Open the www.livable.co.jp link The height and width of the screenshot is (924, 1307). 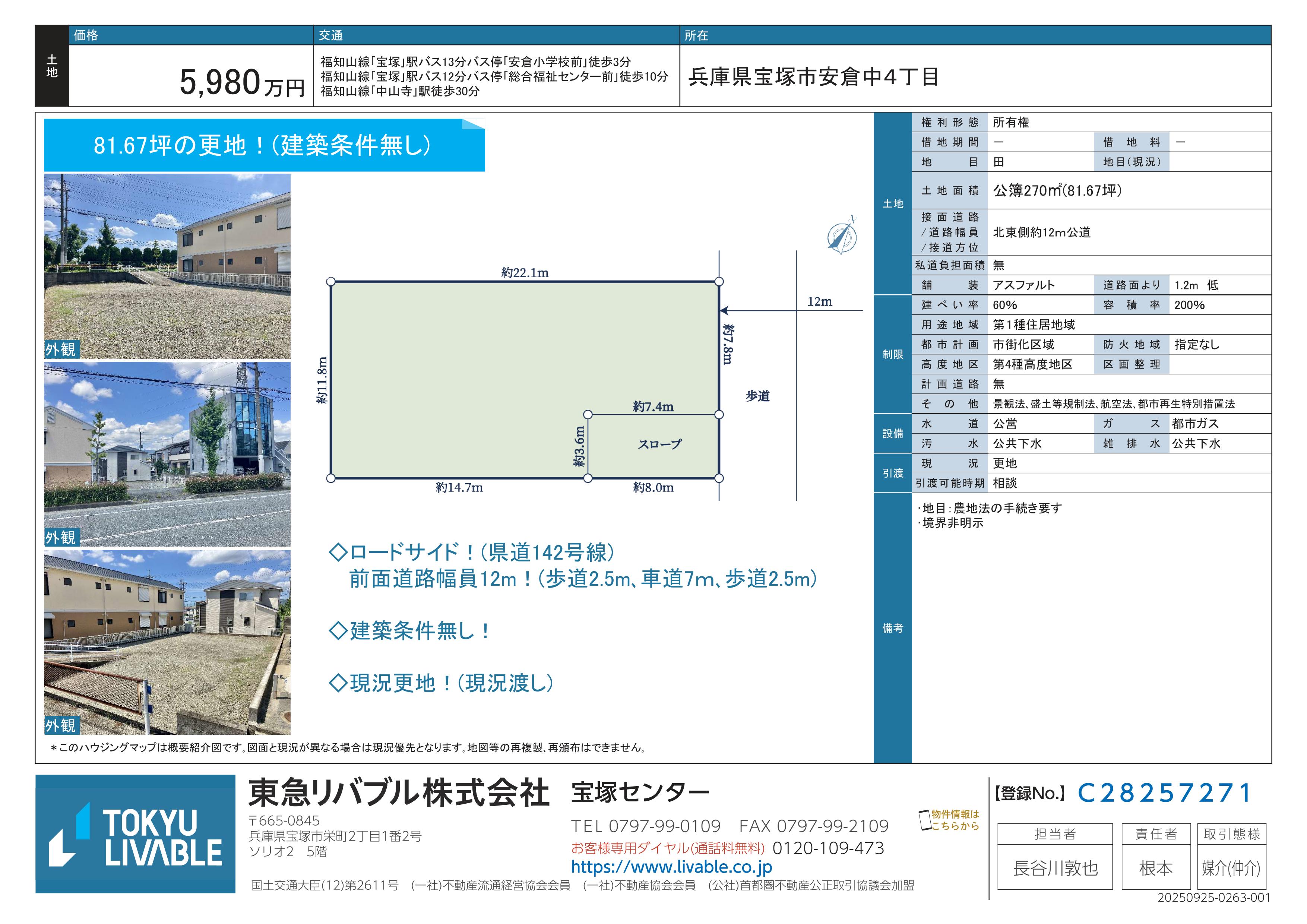(x=671, y=867)
